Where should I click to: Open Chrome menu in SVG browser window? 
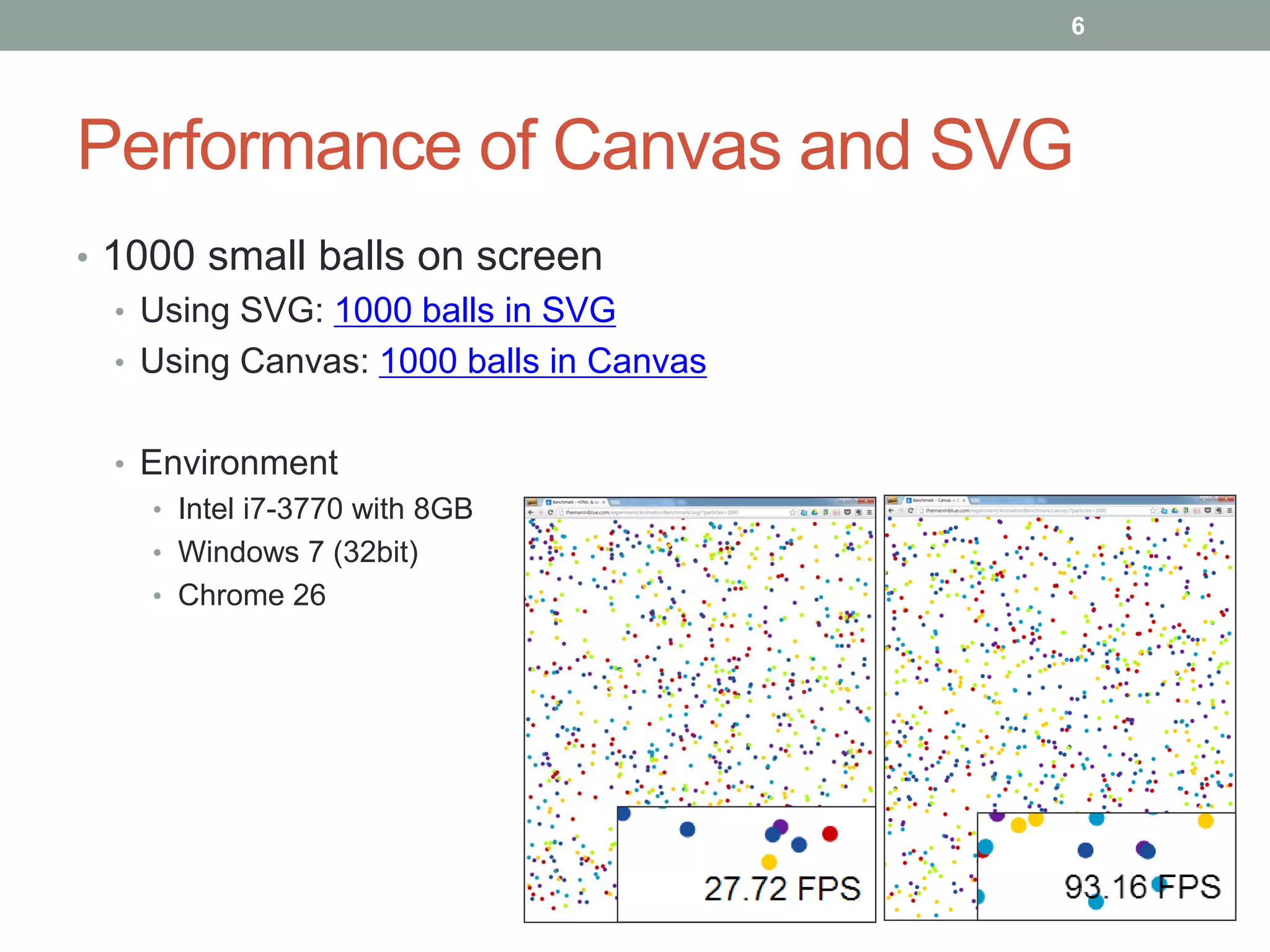pos(869,513)
